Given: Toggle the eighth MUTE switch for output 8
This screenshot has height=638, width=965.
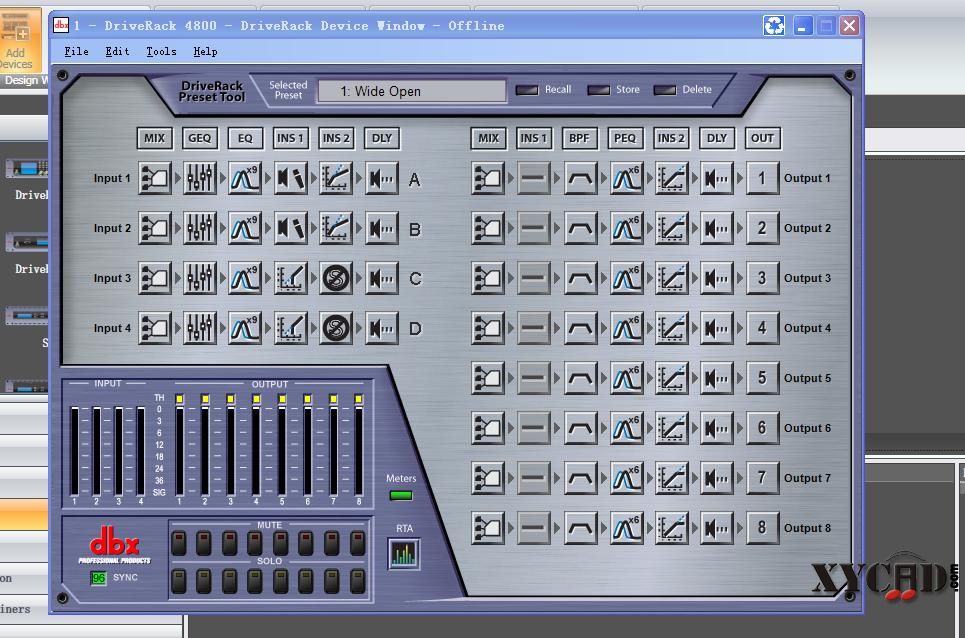Looking at the screenshot, I should pos(358,544).
